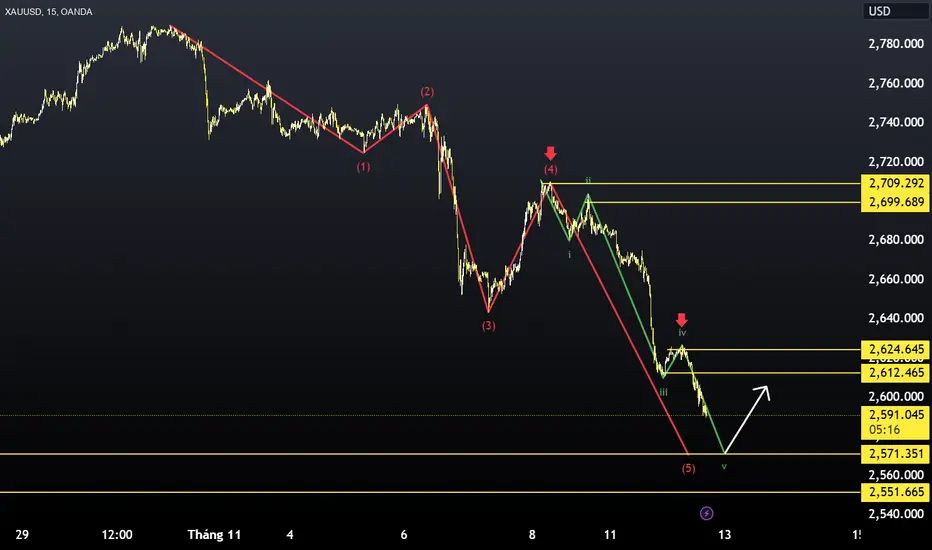Select the wave (1) label
The height and width of the screenshot is (550, 932).
point(363,167)
